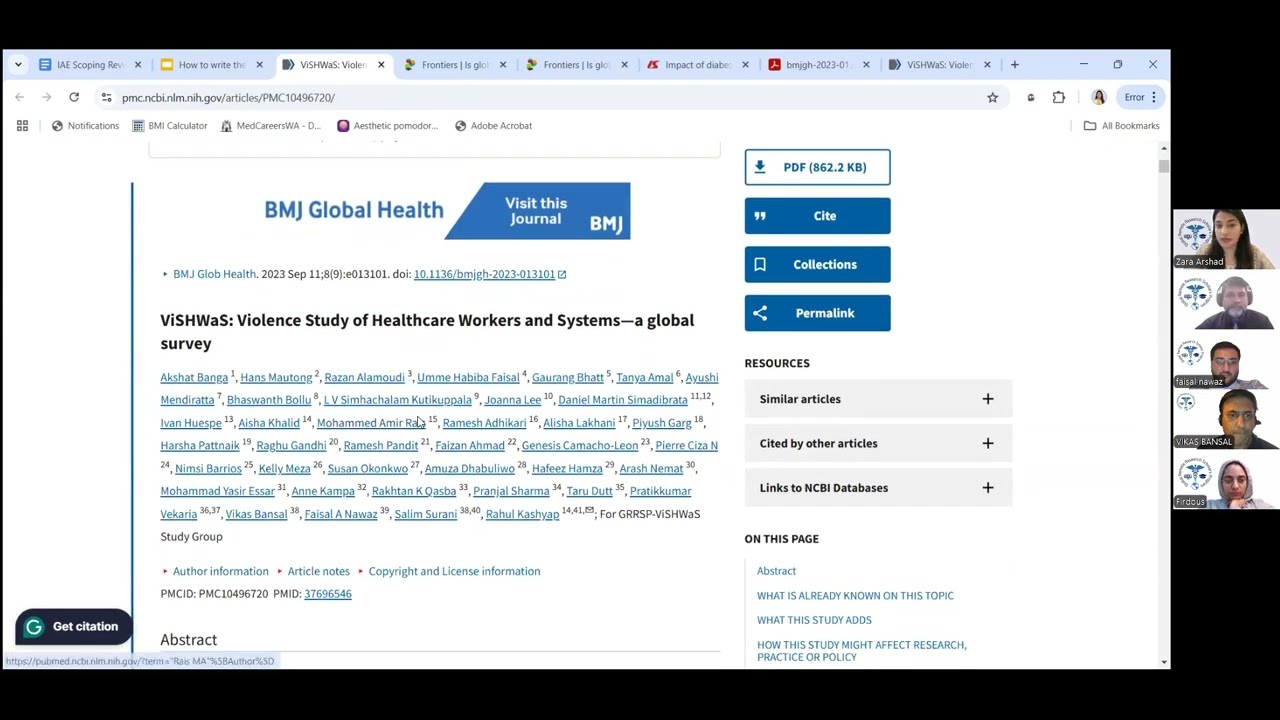The image size is (1280, 720).
Task: Click the Get citation widget
Action: pyautogui.click(x=73, y=627)
